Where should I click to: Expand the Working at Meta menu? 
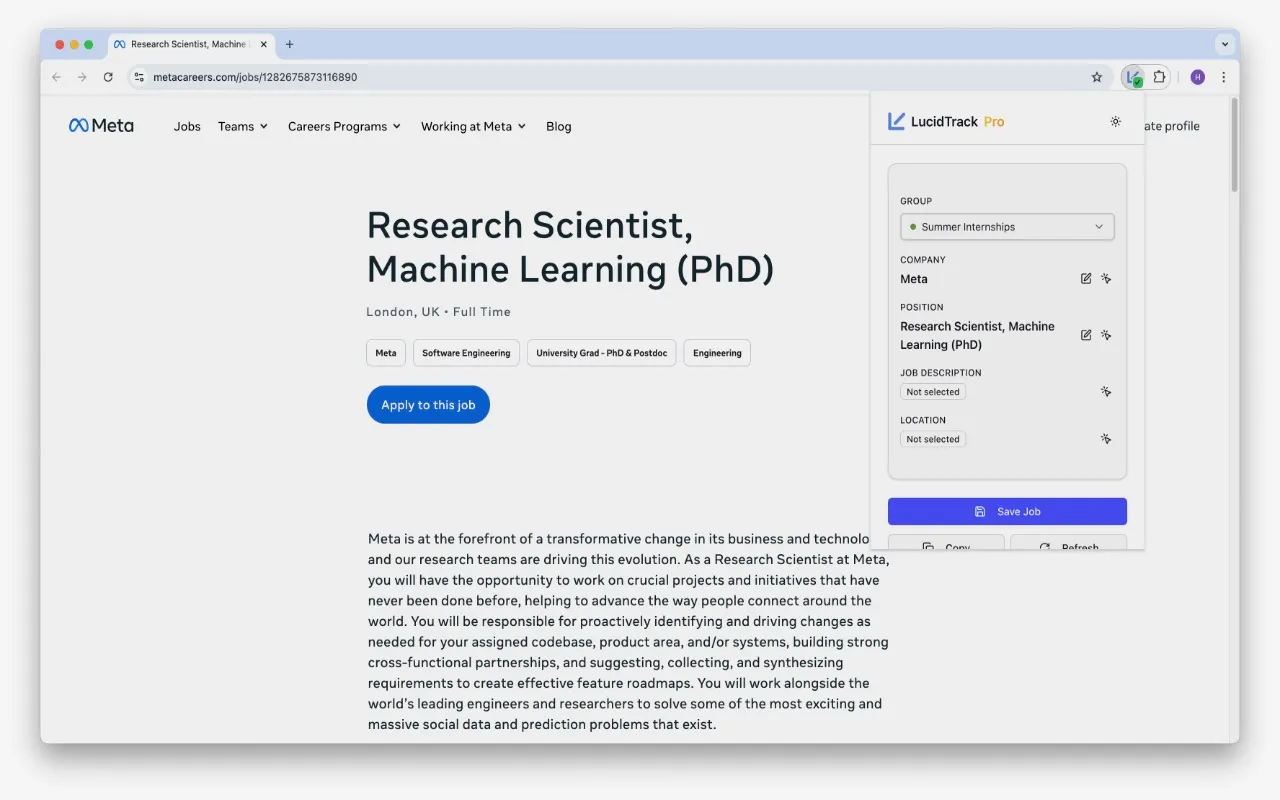pyautogui.click(x=473, y=126)
